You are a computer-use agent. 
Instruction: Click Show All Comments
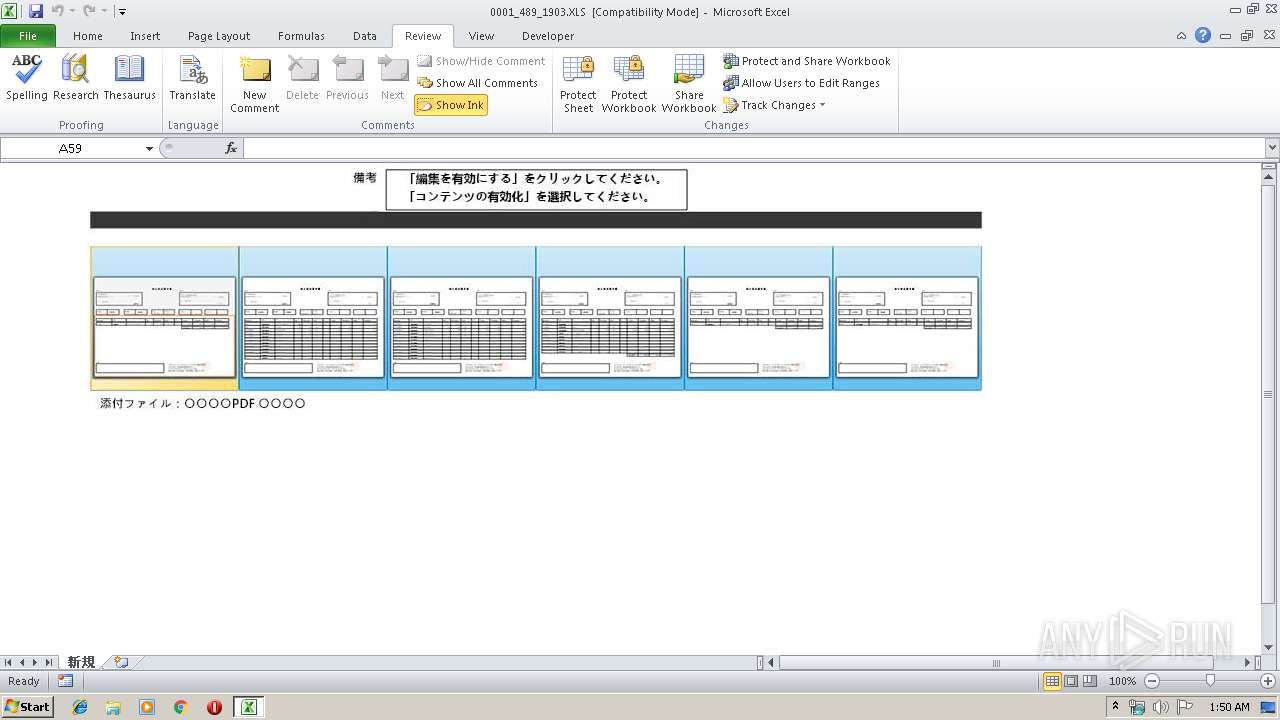tap(478, 83)
